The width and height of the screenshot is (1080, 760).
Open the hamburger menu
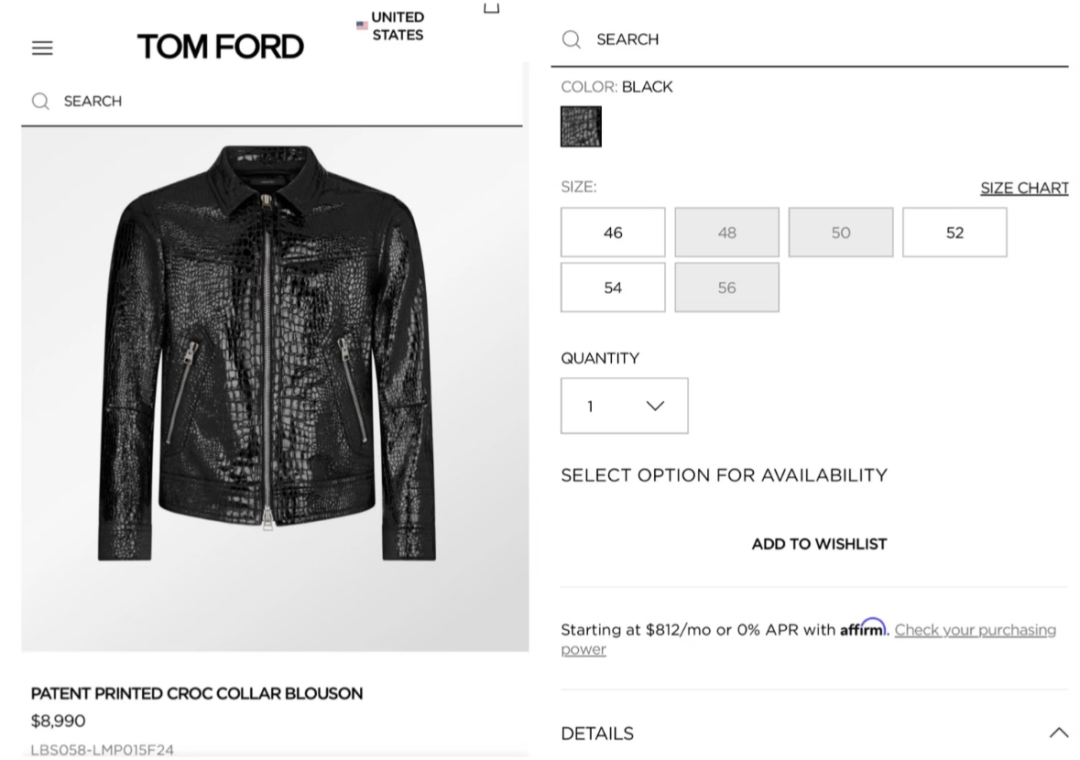click(42, 48)
